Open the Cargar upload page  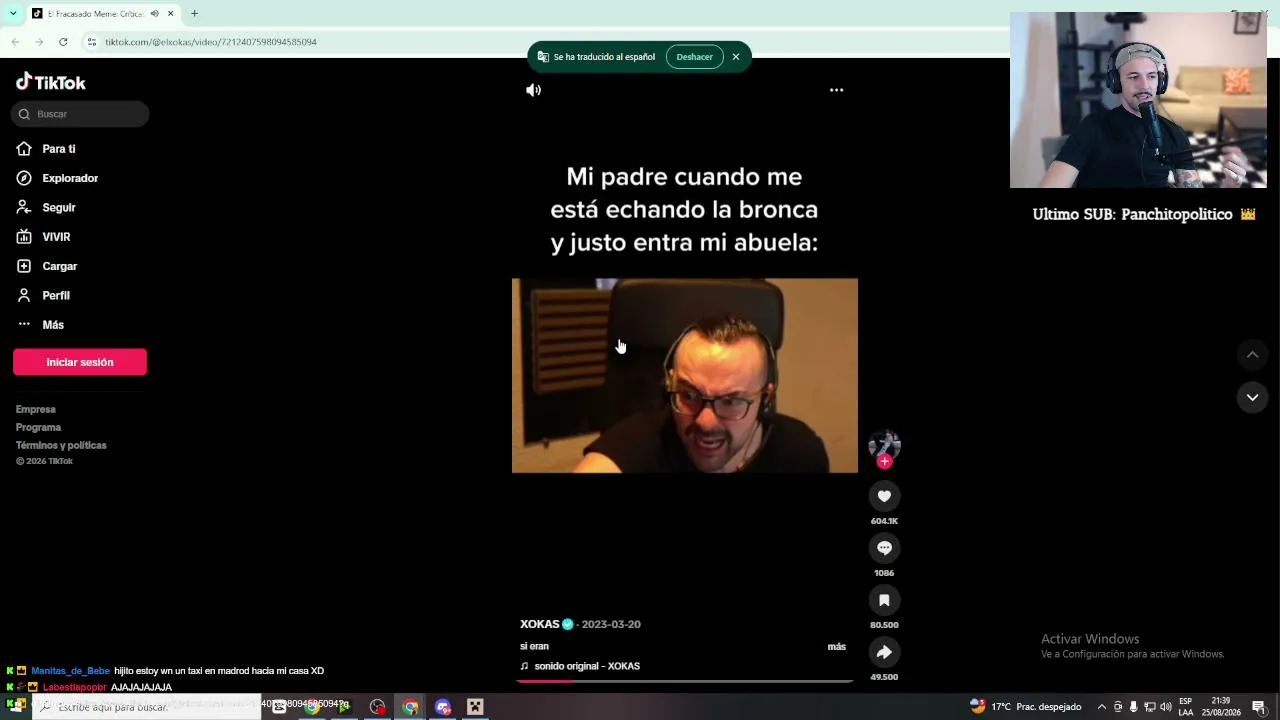(x=47, y=266)
